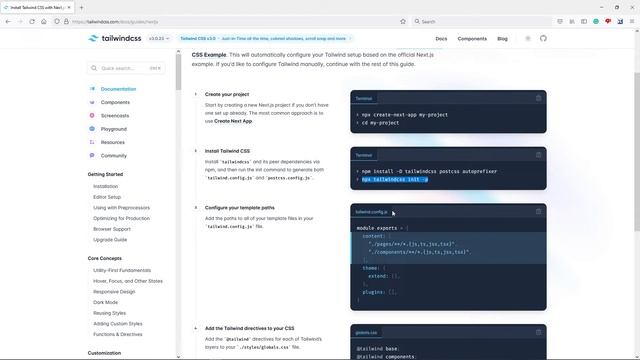Open the Upgrade Guide page
640x360 pixels.
110,240
